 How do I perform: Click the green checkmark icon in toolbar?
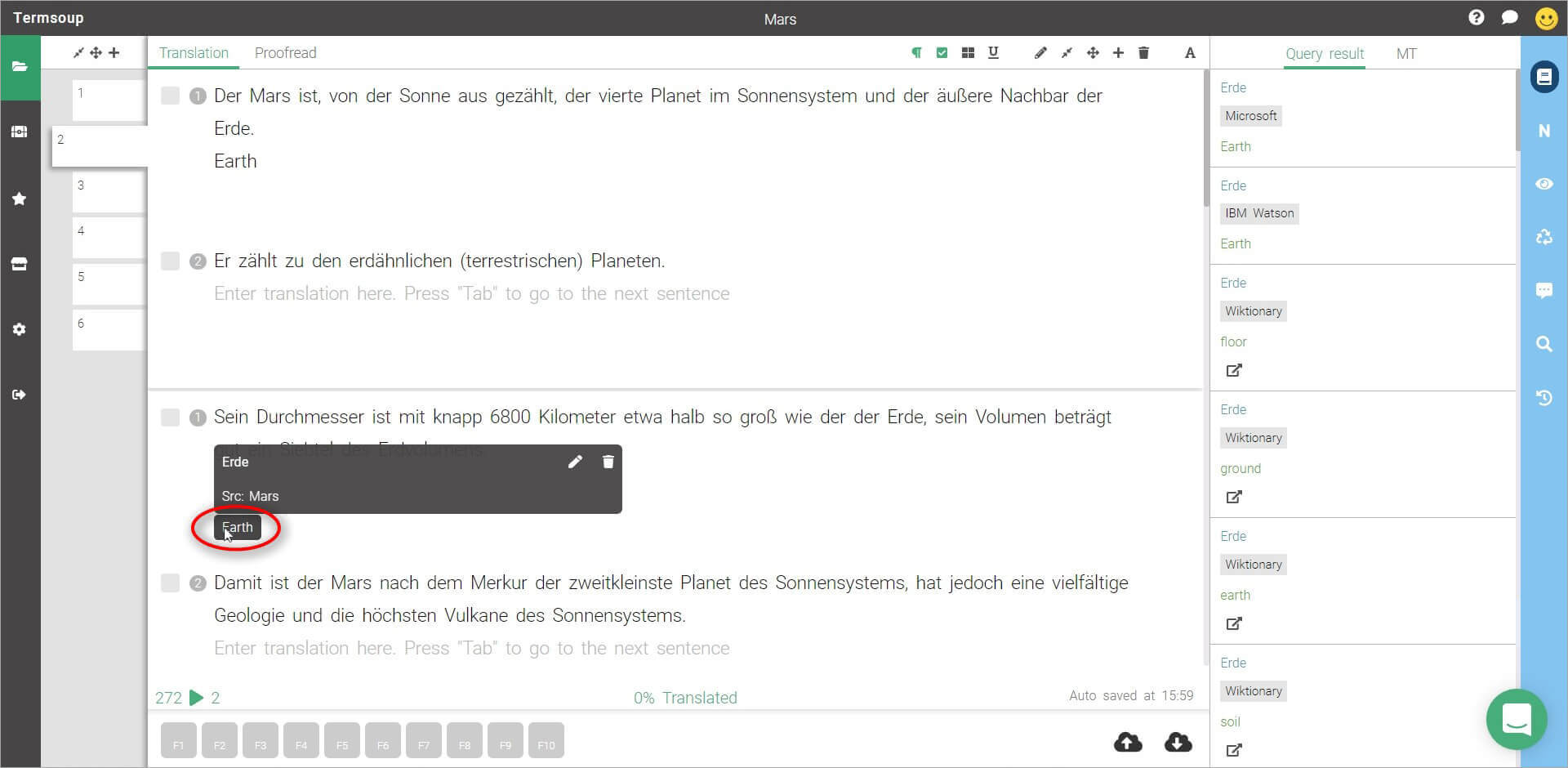pyautogui.click(x=942, y=52)
